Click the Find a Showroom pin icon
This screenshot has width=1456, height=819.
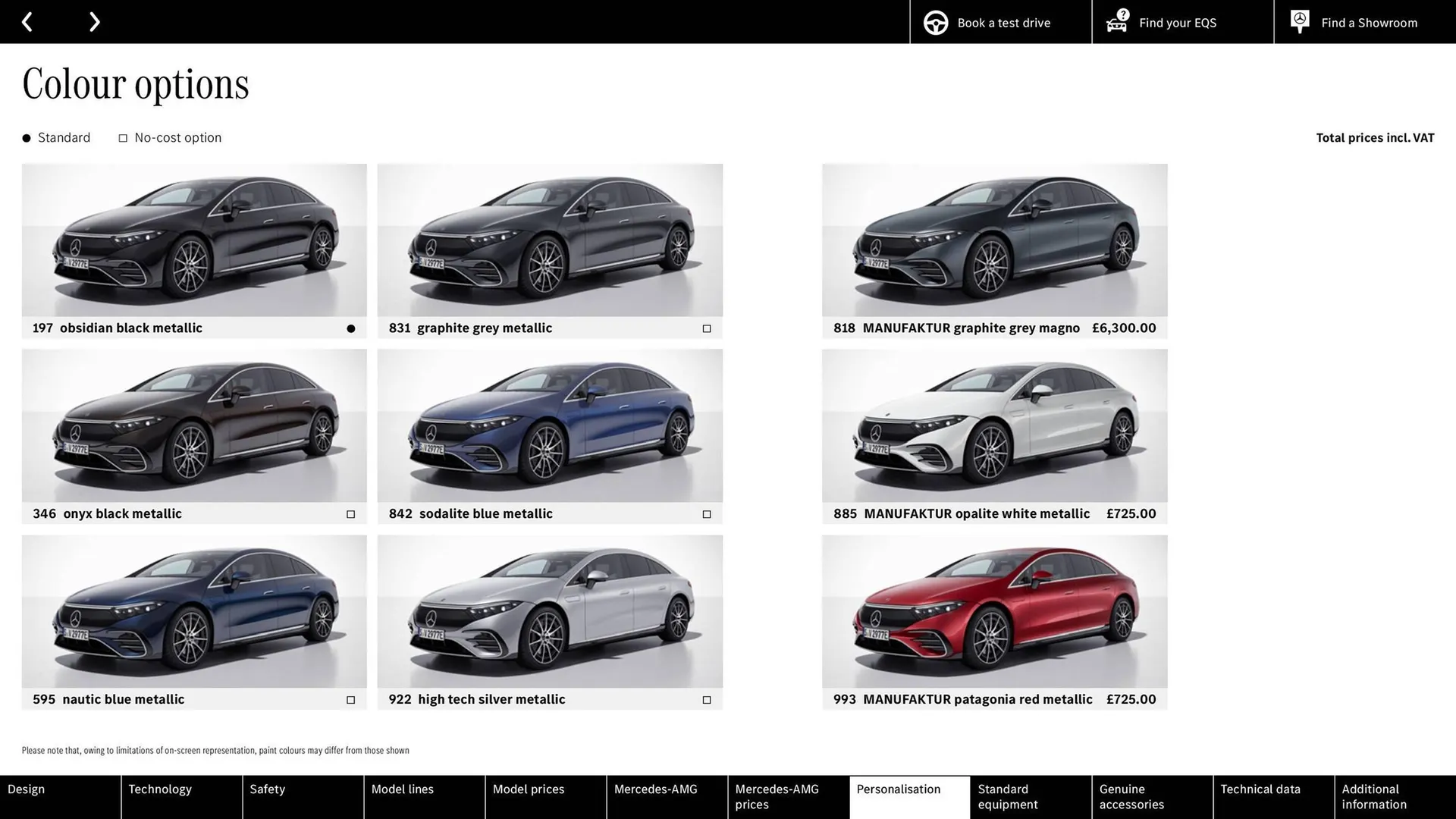[x=1299, y=21]
